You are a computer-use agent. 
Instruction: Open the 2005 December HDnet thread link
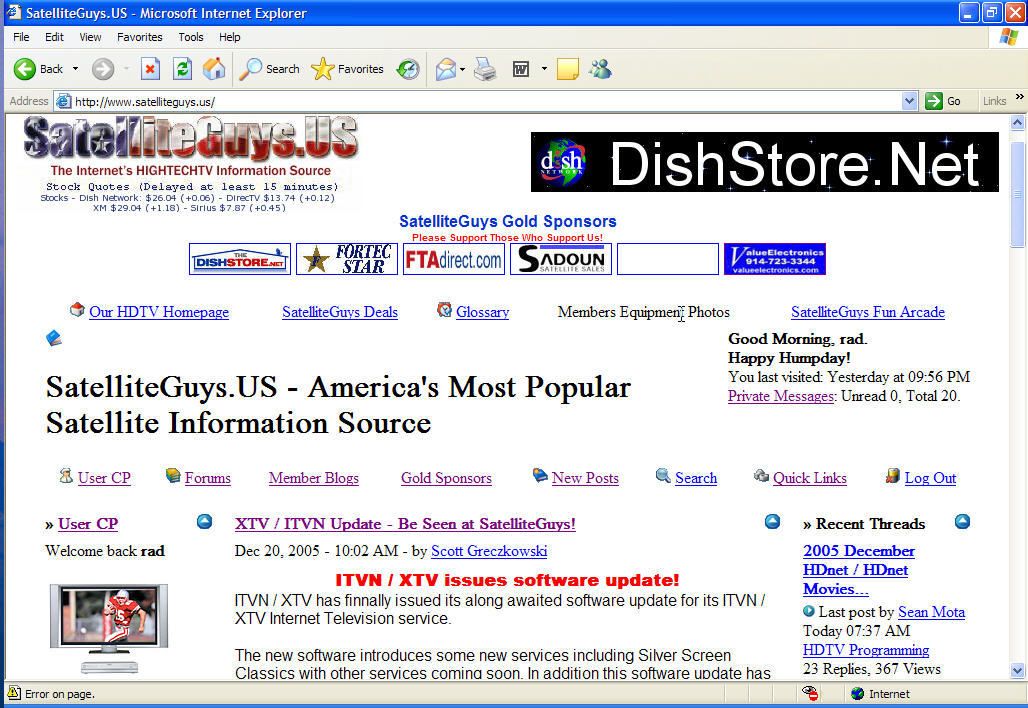pos(859,570)
